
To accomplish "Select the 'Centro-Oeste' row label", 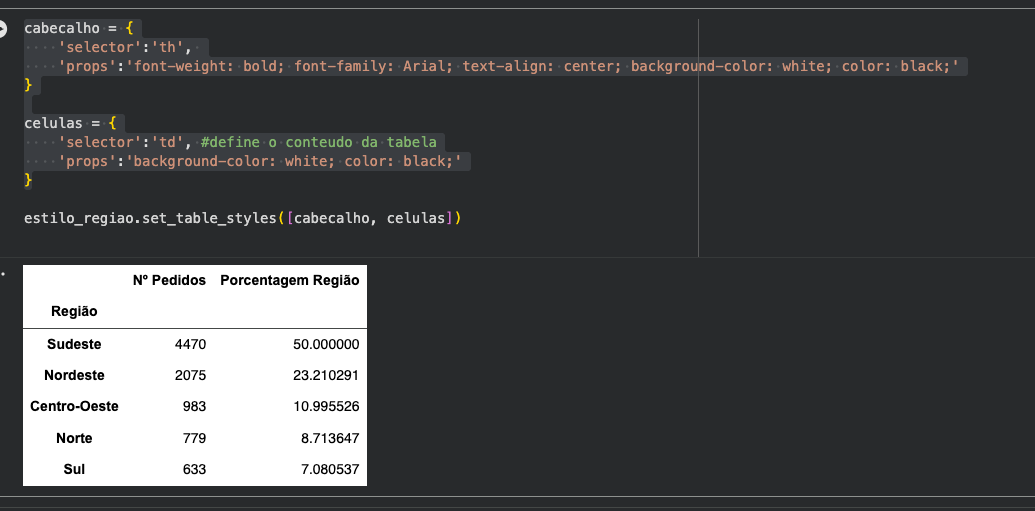I will (74, 407).
